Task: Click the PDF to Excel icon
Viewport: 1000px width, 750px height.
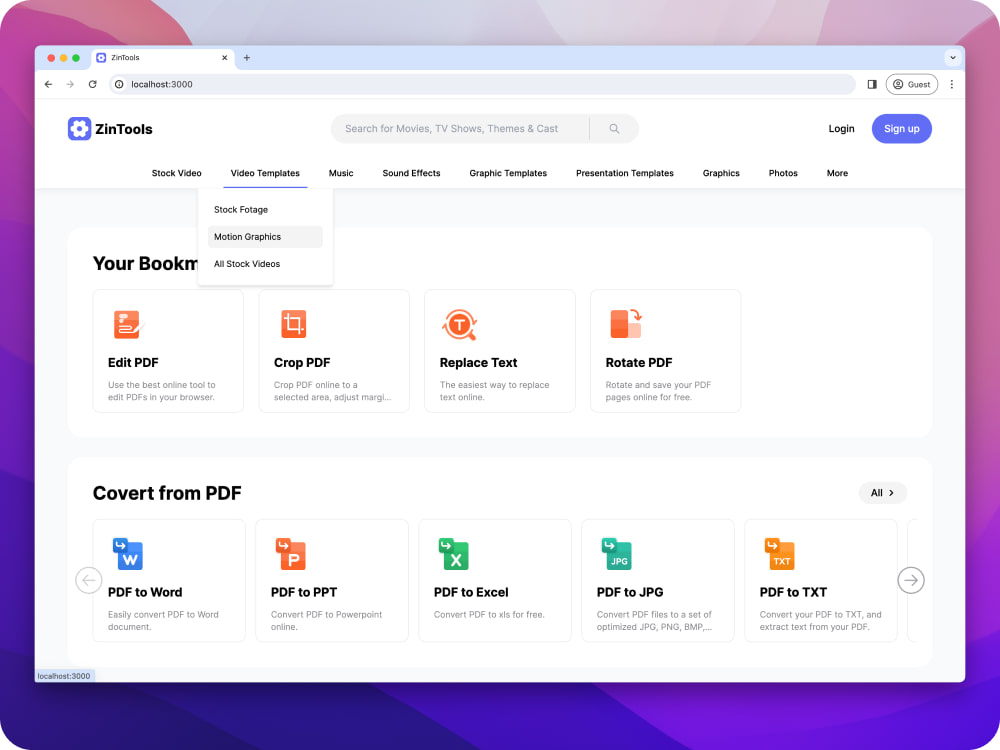Action: pyautogui.click(x=453, y=554)
